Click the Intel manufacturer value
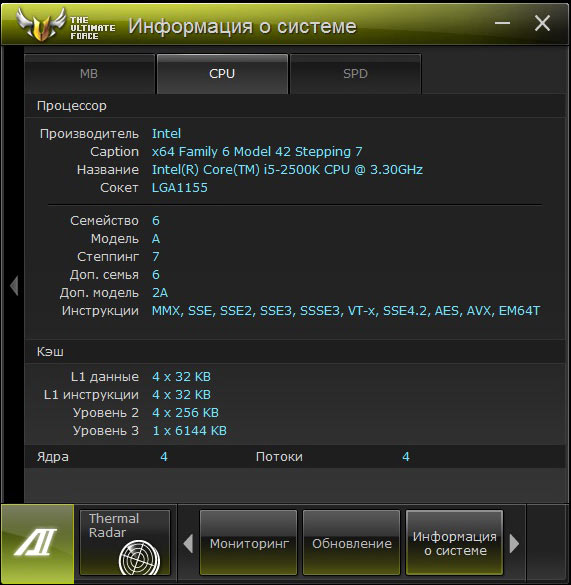The image size is (571, 585). point(166,134)
